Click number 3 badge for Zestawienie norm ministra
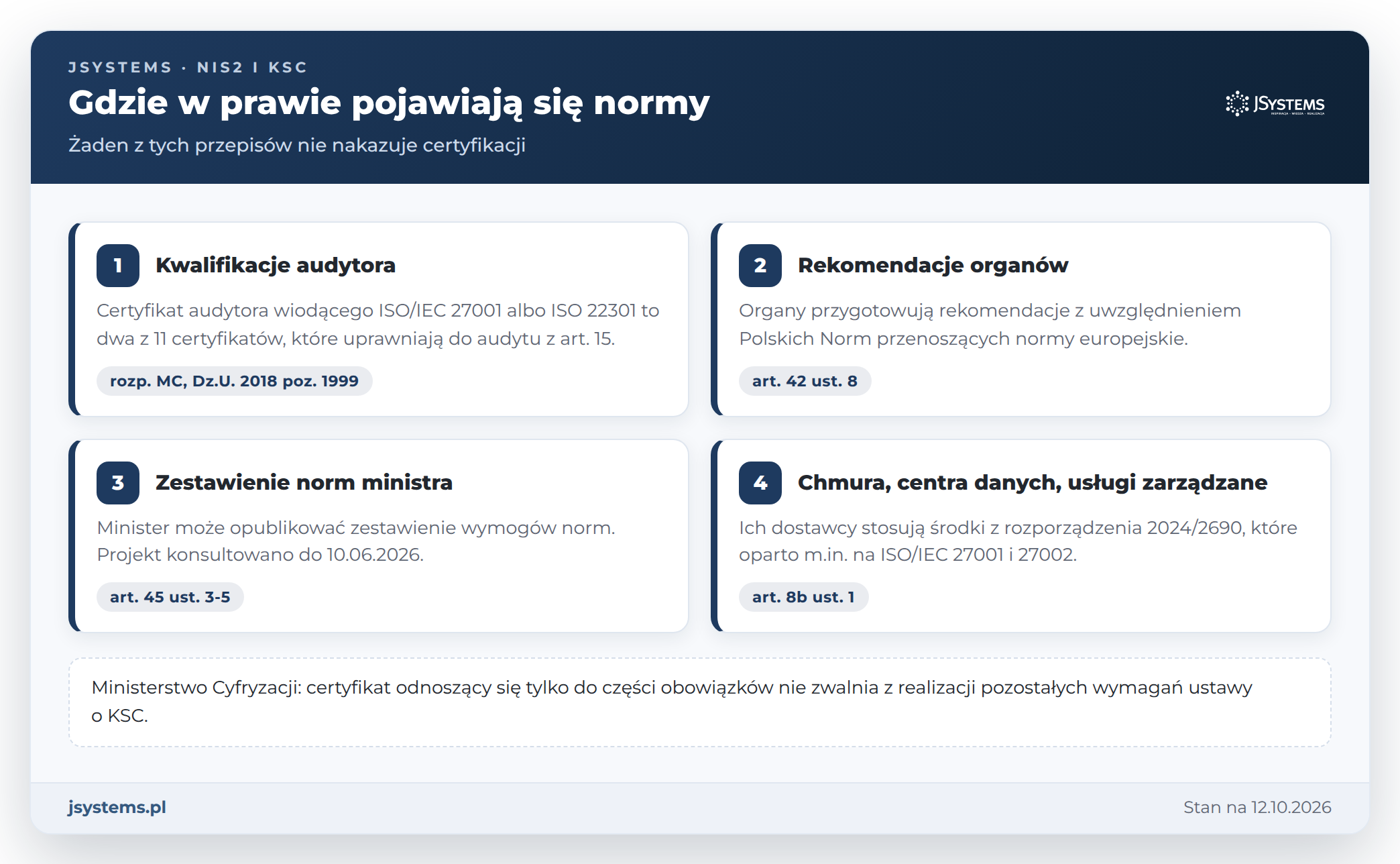 click(118, 483)
